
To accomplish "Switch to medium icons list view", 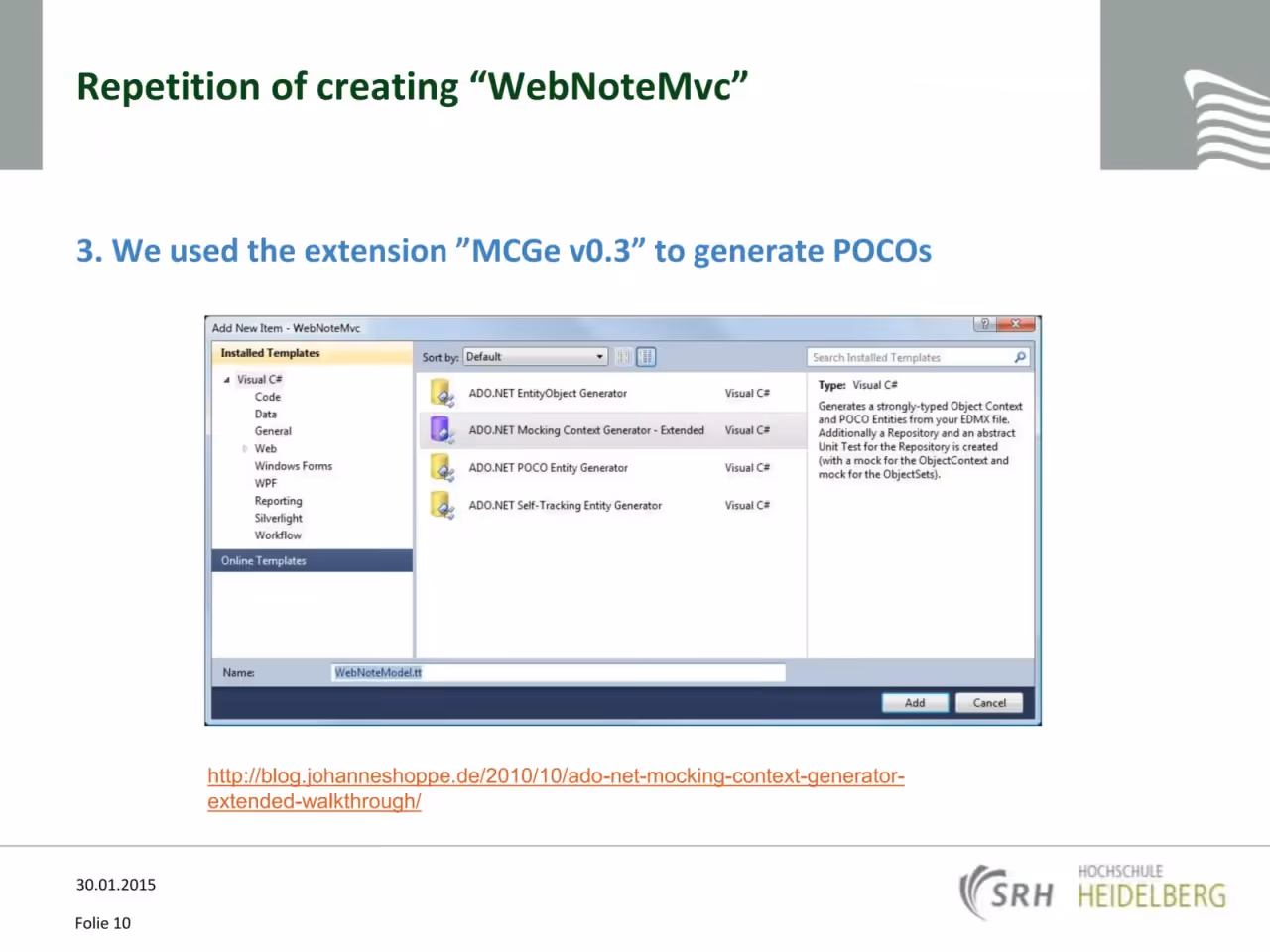I will pyautogui.click(x=646, y=357).
